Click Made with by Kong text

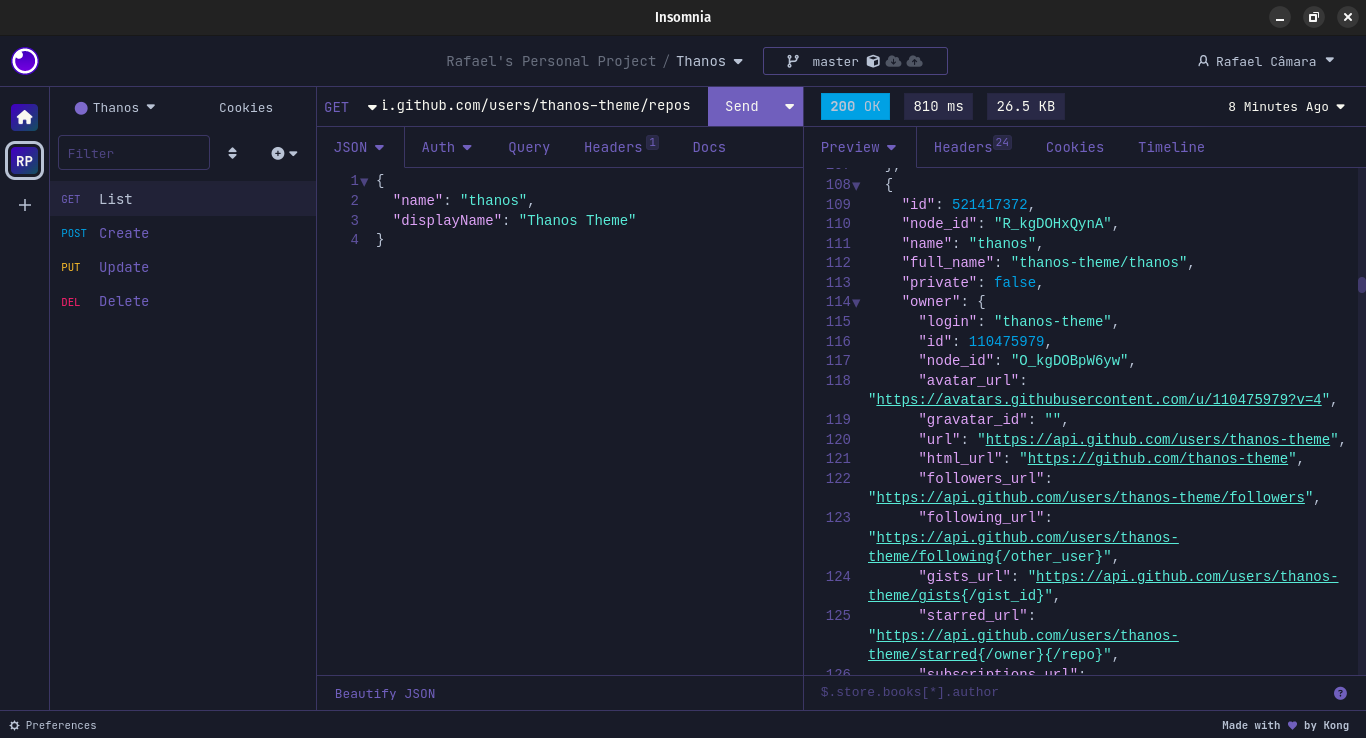click(1285, 725)
